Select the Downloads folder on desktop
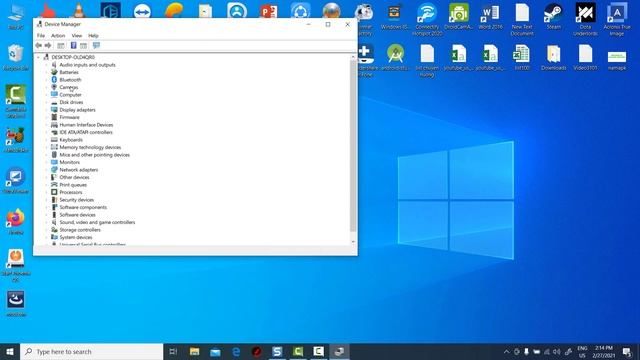 point(553,58)
